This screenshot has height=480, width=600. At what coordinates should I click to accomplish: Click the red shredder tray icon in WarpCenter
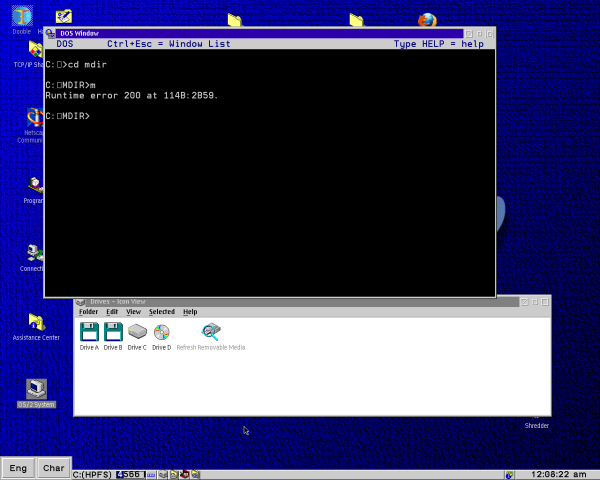(x=185, y=475)
